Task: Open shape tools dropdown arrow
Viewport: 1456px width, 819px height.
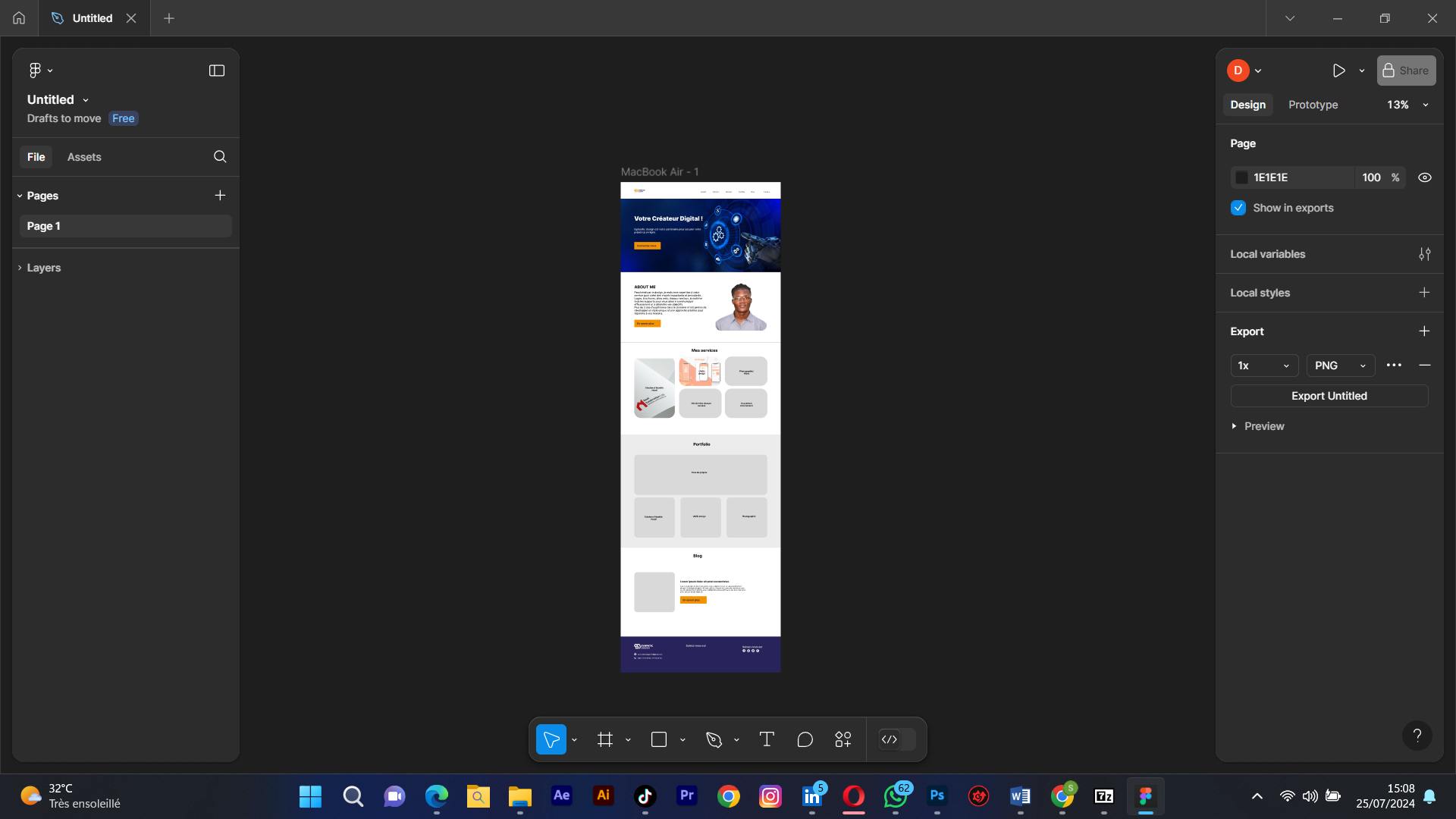Action: [682, 739]
